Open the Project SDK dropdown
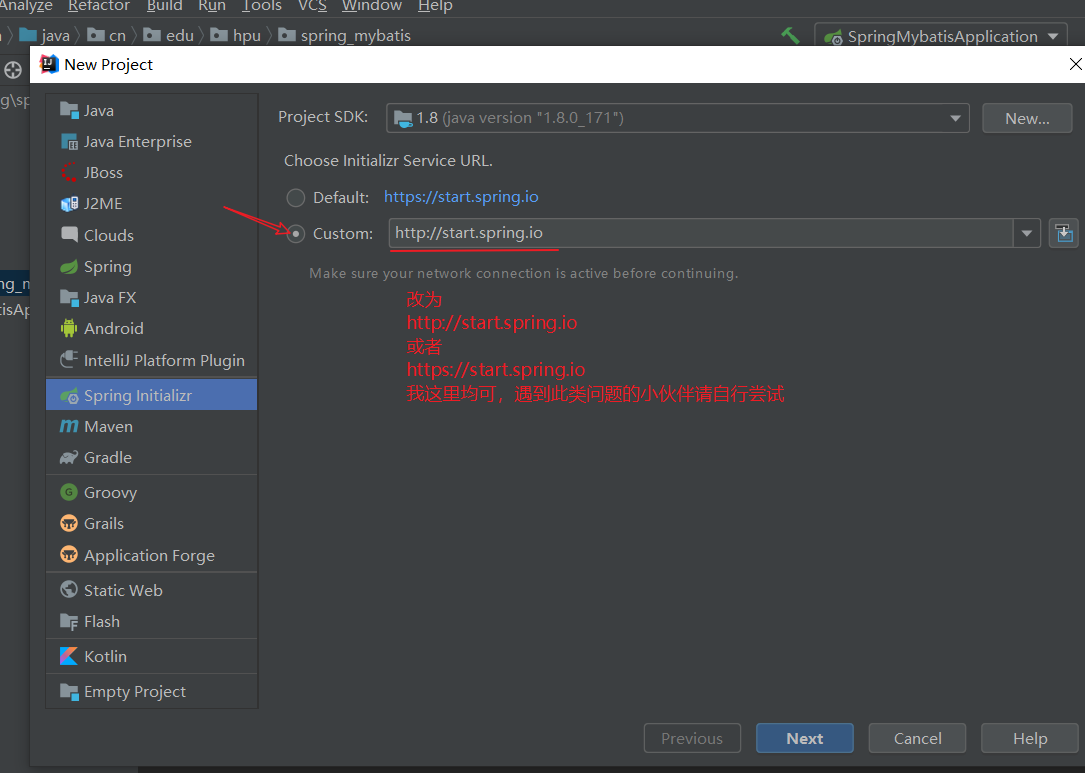 coord(677,118)
